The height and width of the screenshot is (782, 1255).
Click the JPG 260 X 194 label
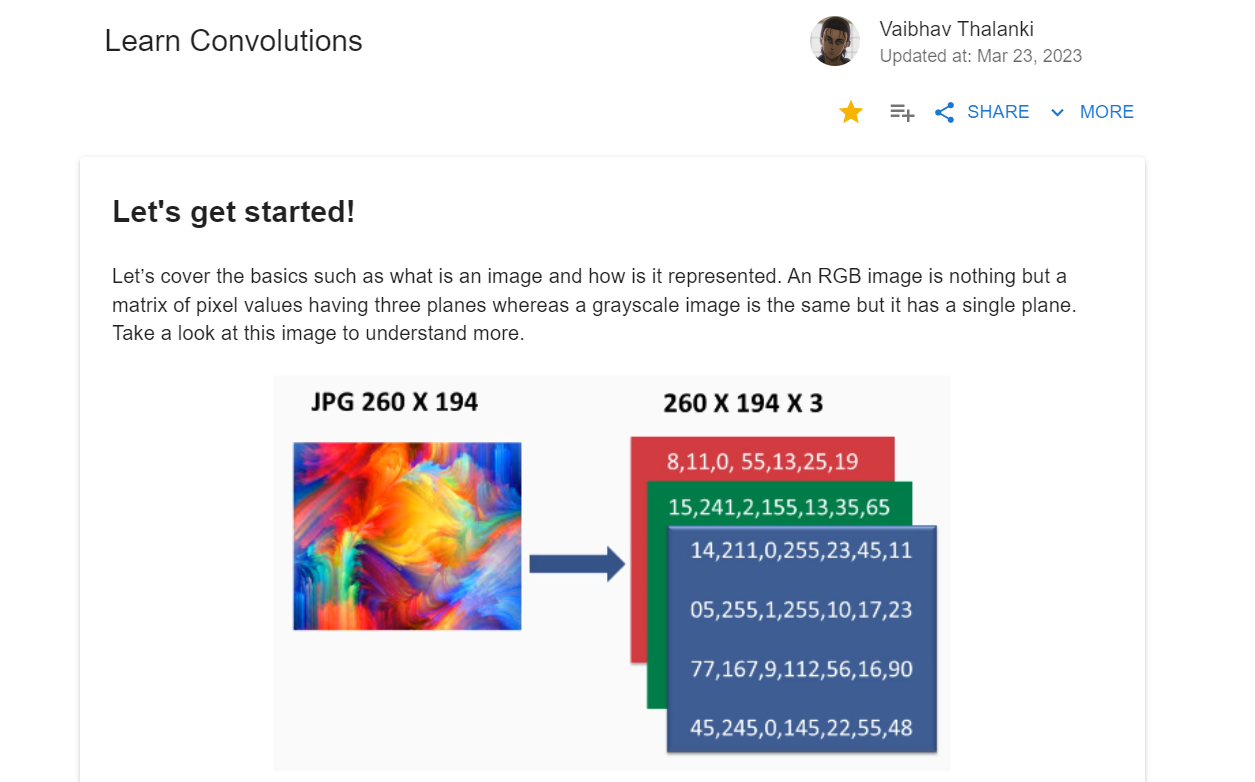(394, 402)
